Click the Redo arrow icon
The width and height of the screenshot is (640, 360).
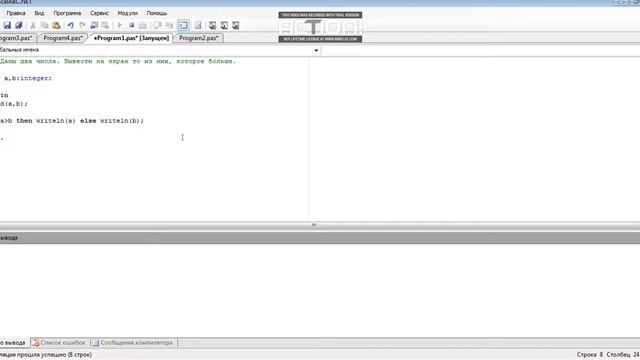pos(82,25)
